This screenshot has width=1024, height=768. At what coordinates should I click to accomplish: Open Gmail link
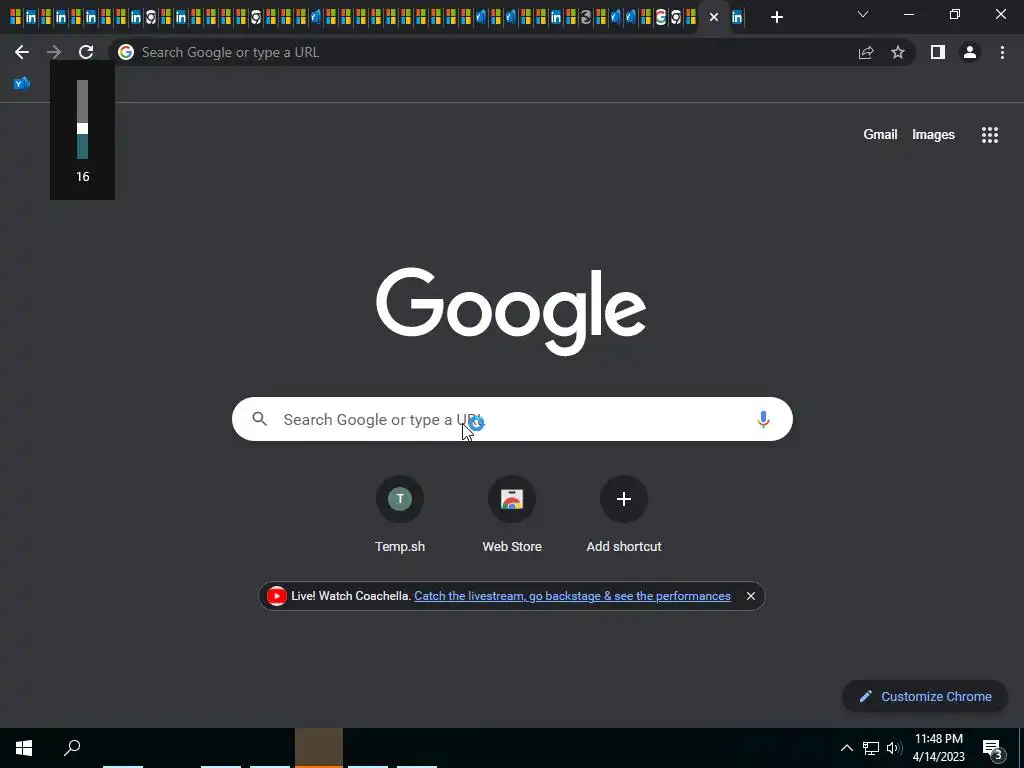point(880,135)
